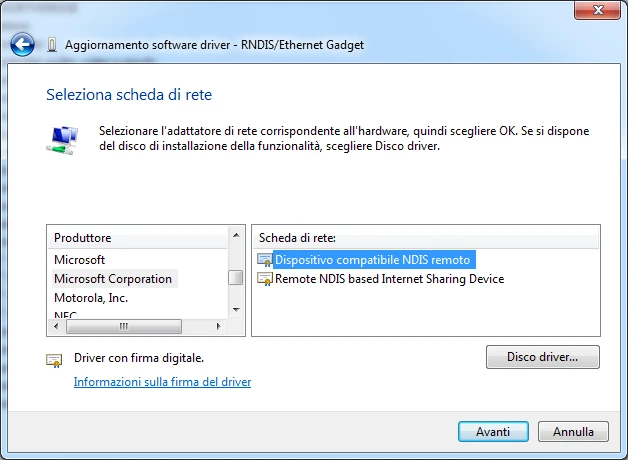Select Microsoft Corporation manufacturer
Image resolution: width=628 pixels, height=460 pixels.
click(x=115, y=279)
